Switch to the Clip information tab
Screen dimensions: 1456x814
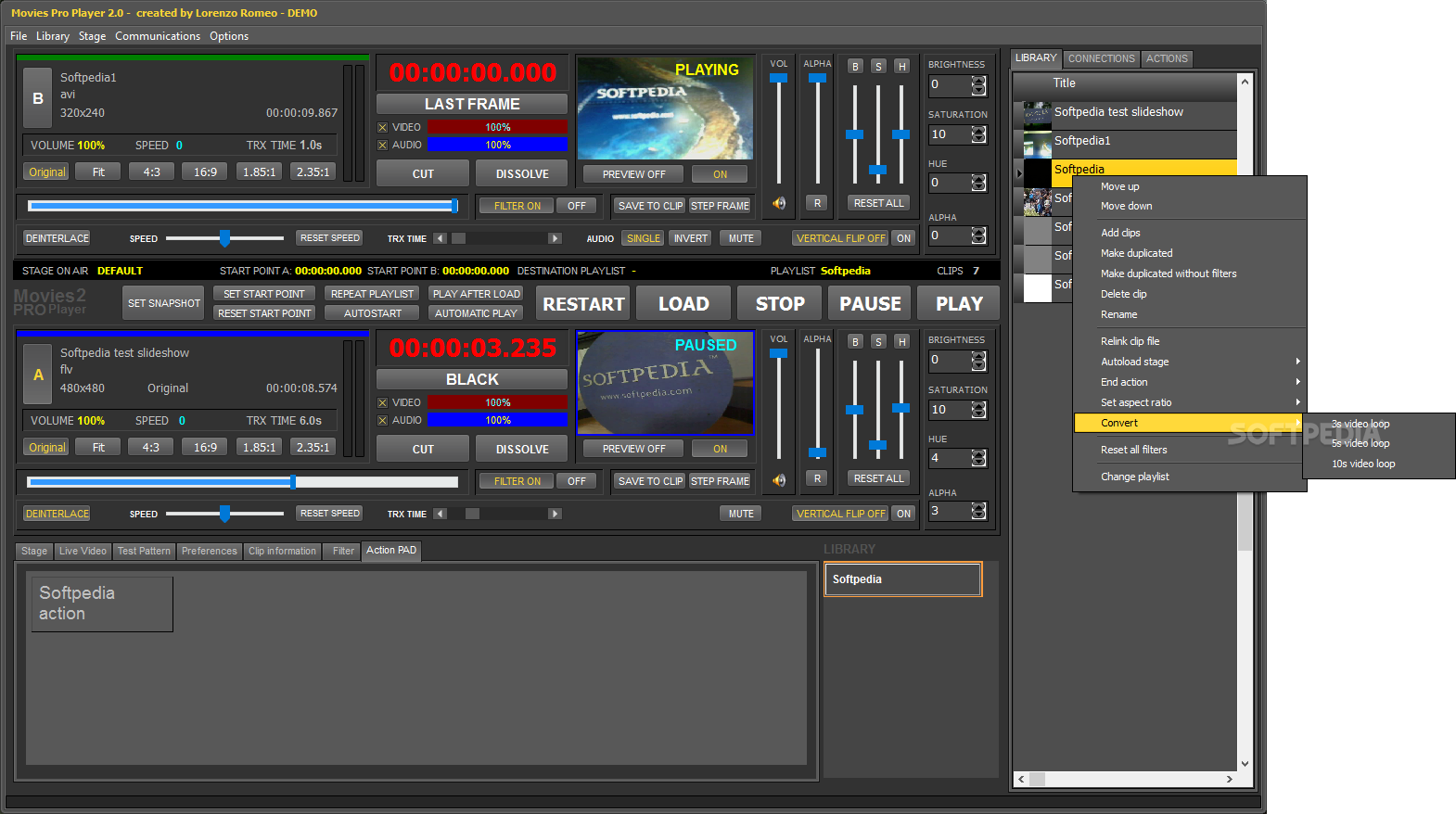click(282, 551)
